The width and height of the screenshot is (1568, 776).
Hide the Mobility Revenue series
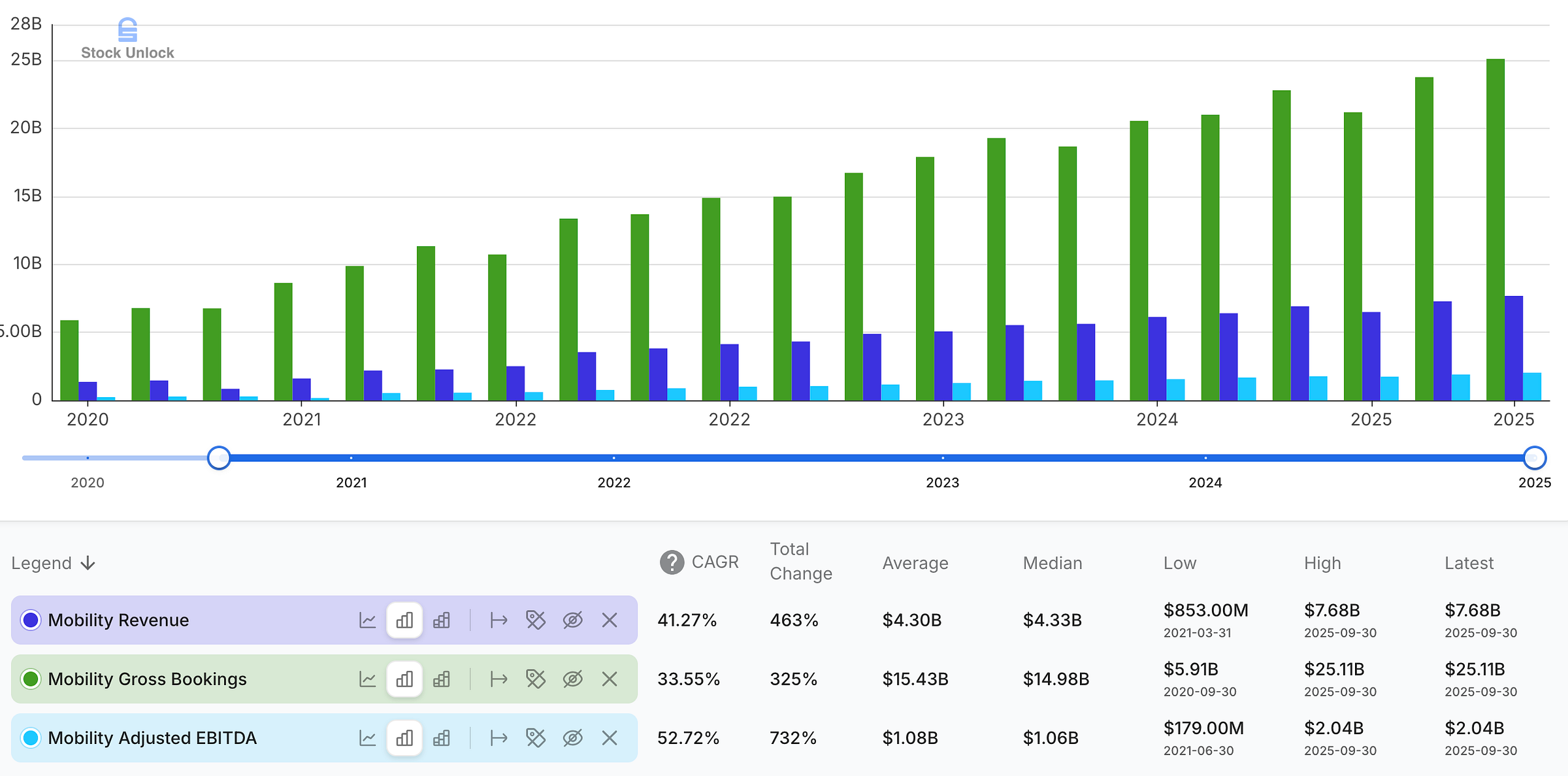tap(572, 620)
